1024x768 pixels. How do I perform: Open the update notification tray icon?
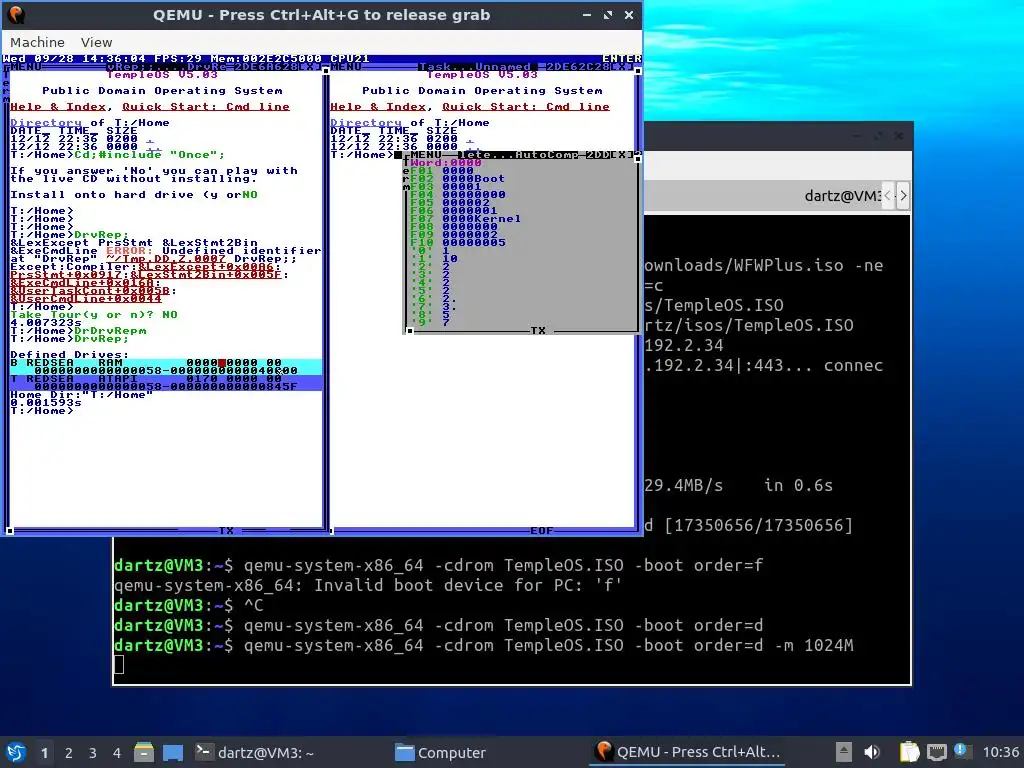click(961, 751)
